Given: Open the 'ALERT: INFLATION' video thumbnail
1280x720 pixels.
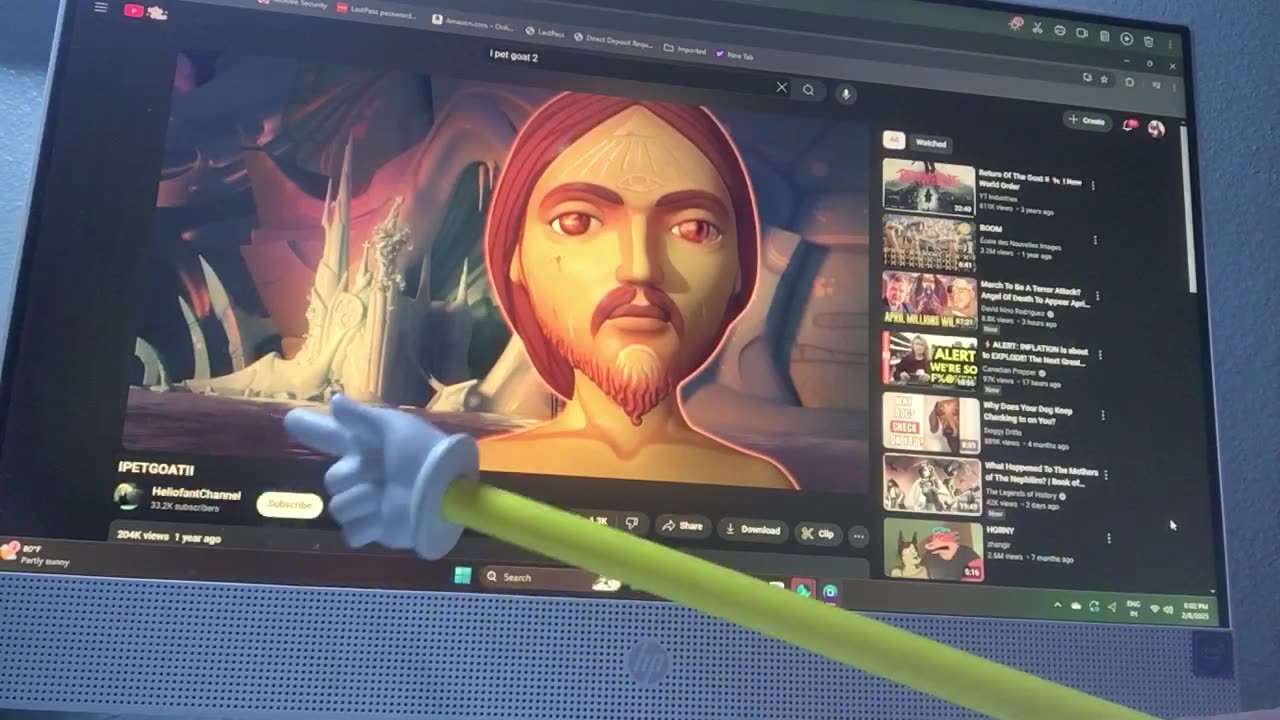Looking at the screenshot, I should [928, 359].
